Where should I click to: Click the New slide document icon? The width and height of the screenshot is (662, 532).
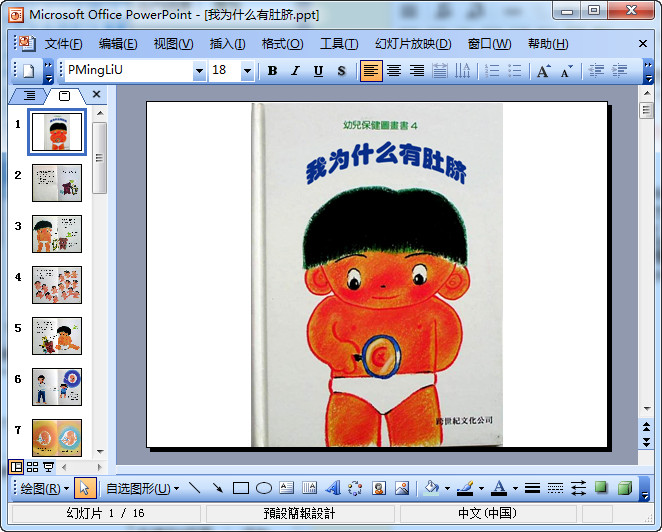[29, 71]
